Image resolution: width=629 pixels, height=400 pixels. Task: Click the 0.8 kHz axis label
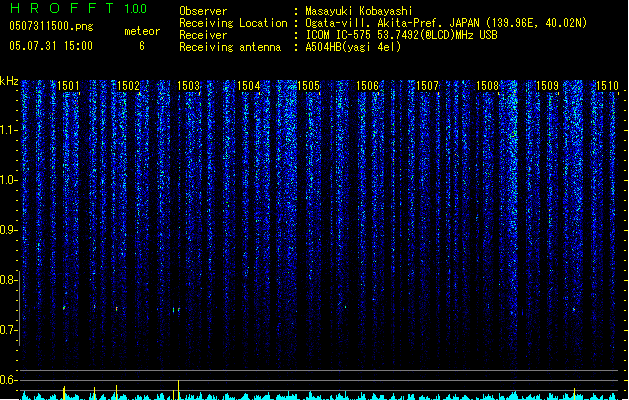8,280
